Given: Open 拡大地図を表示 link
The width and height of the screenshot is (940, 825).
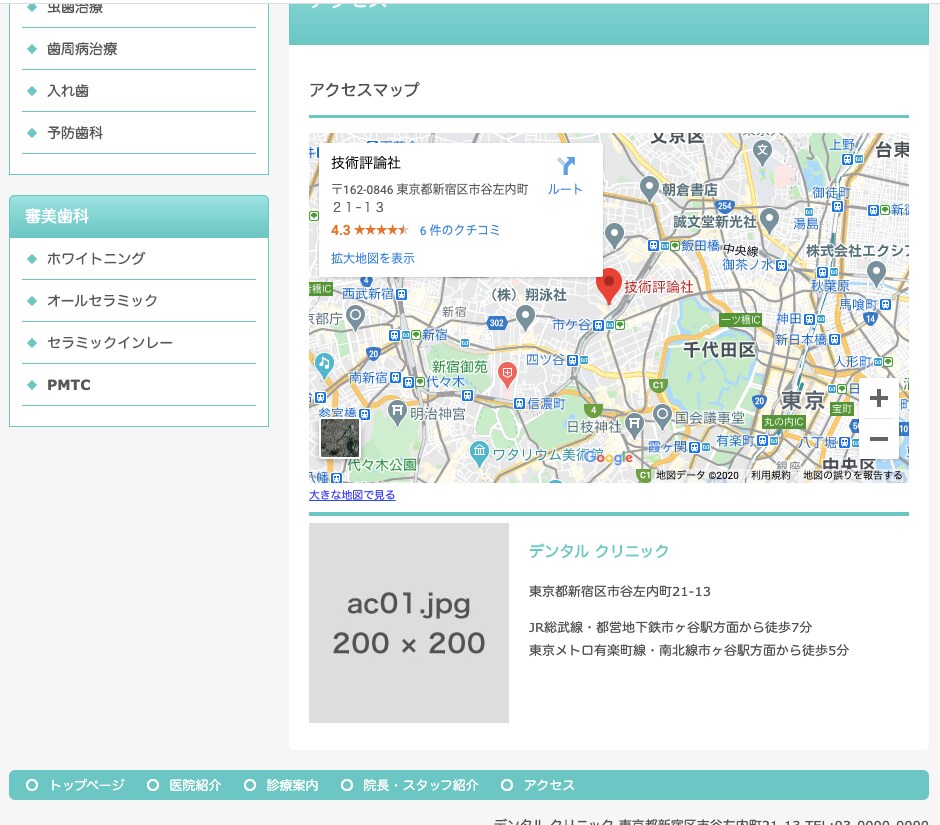Looking at the screenshot, I should coord(372,258).
